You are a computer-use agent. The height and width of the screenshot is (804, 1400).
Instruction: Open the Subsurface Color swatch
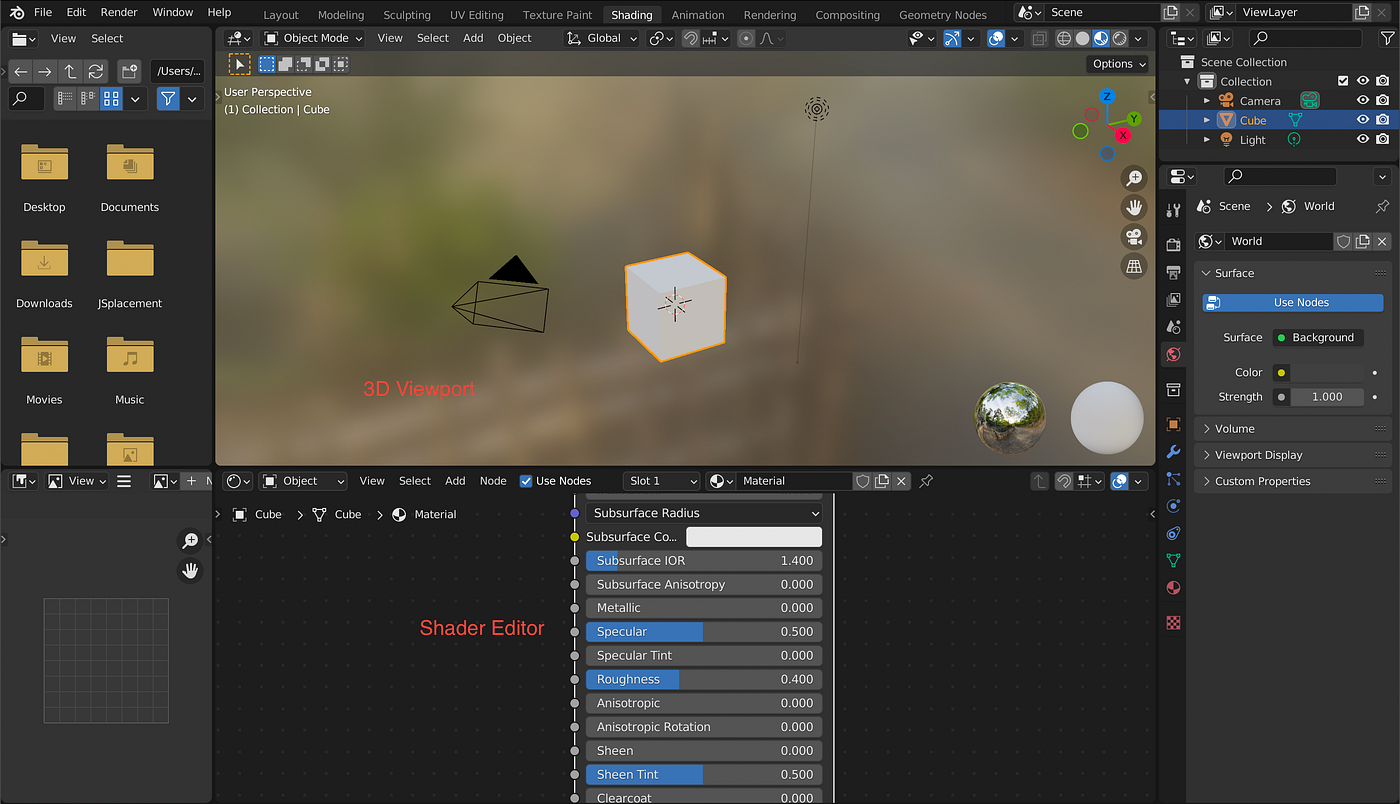pos(753,536)
